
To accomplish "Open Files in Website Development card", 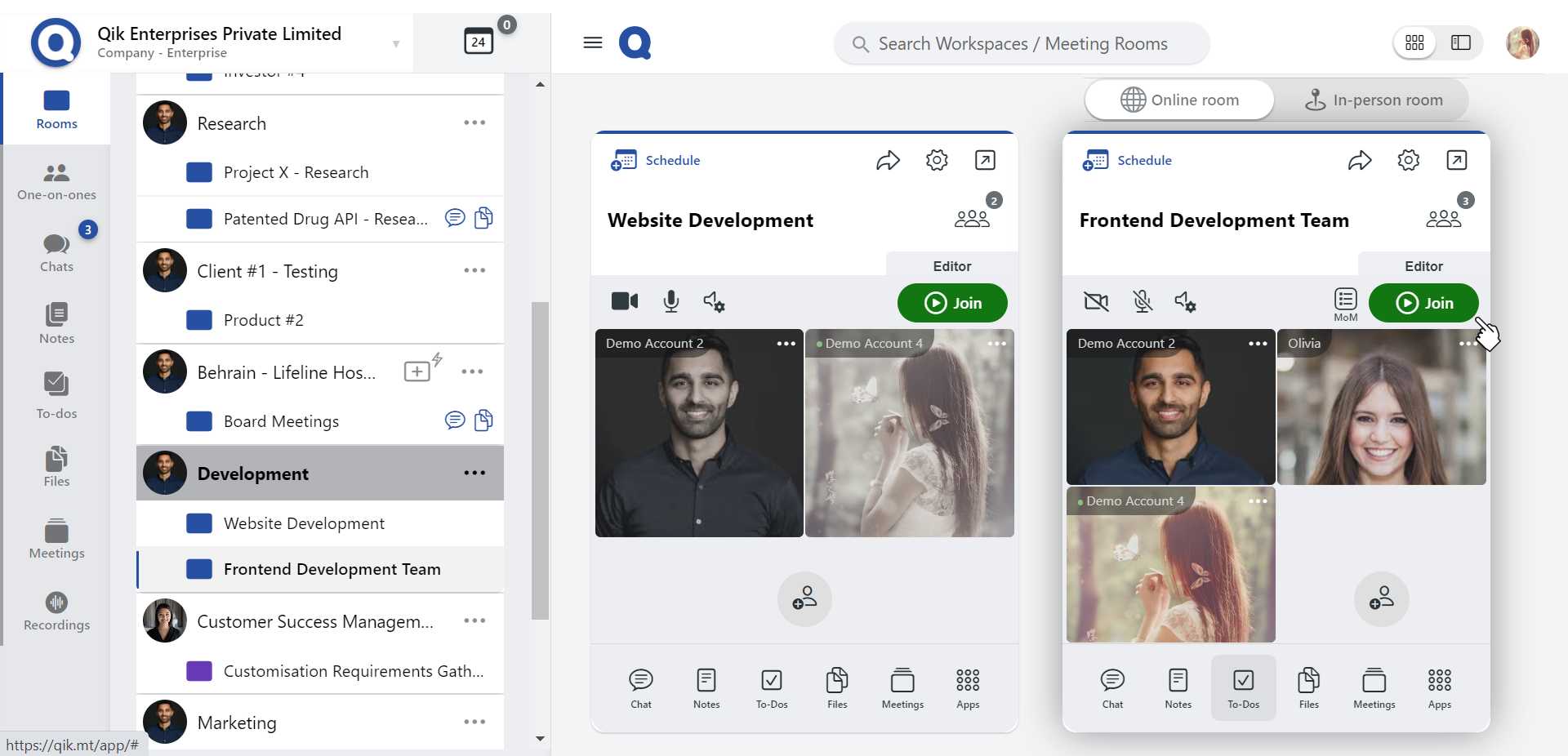I will [837, 687].
